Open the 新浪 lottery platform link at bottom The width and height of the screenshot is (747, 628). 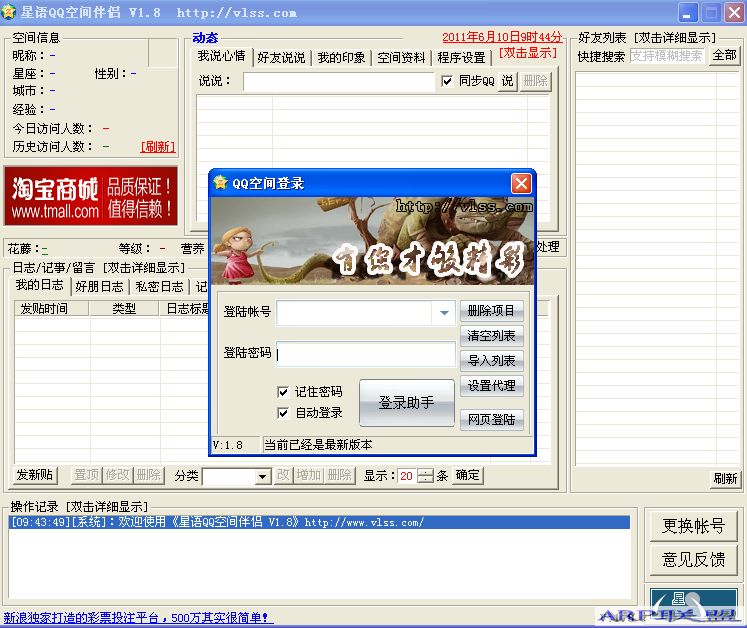click(136, 618)
